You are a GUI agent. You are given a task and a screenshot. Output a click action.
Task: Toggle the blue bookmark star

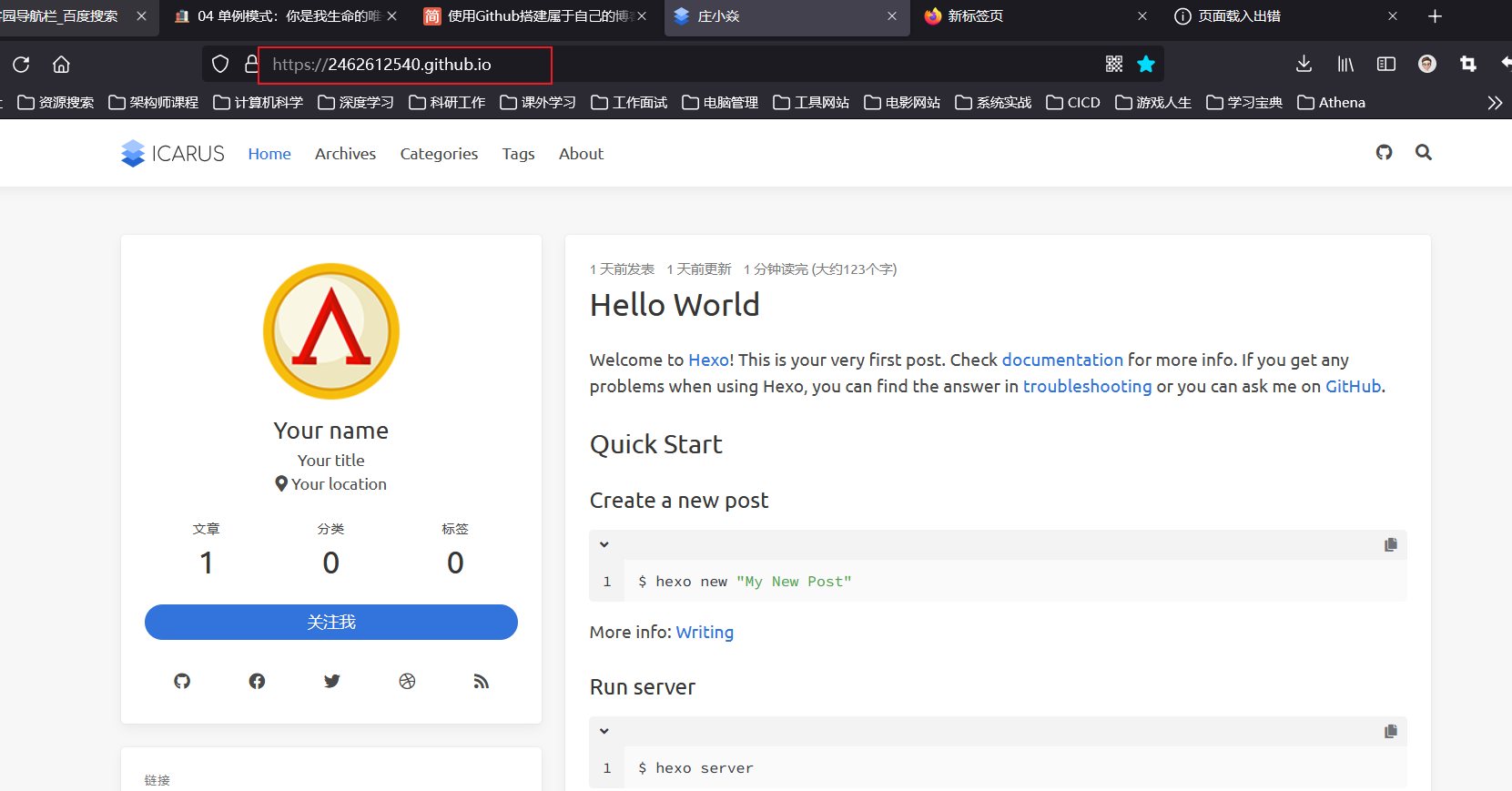tap(1146, 64)
